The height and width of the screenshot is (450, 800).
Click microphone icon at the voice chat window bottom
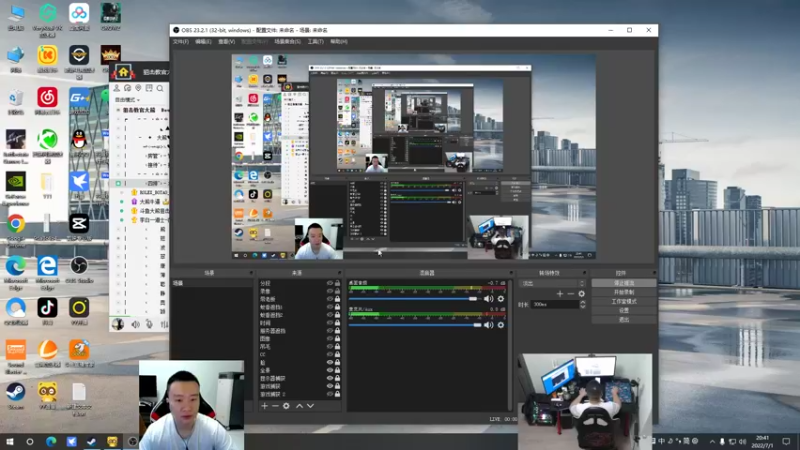(x=149, y=324)
